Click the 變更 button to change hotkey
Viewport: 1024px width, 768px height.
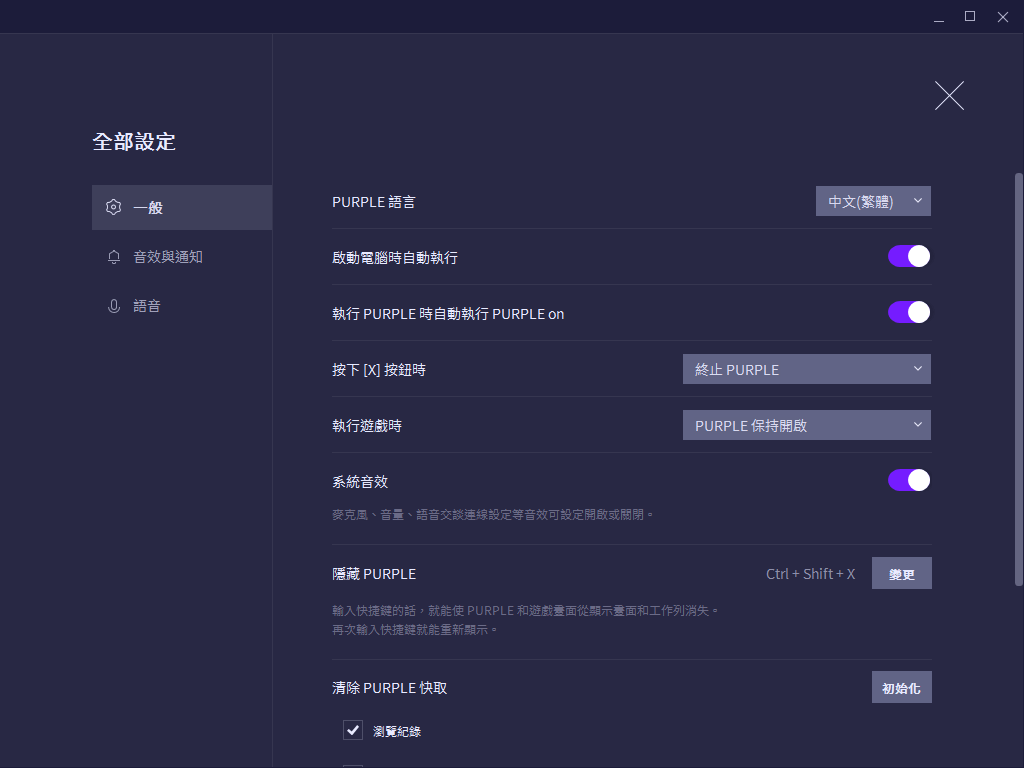click(x=901, y=573)
